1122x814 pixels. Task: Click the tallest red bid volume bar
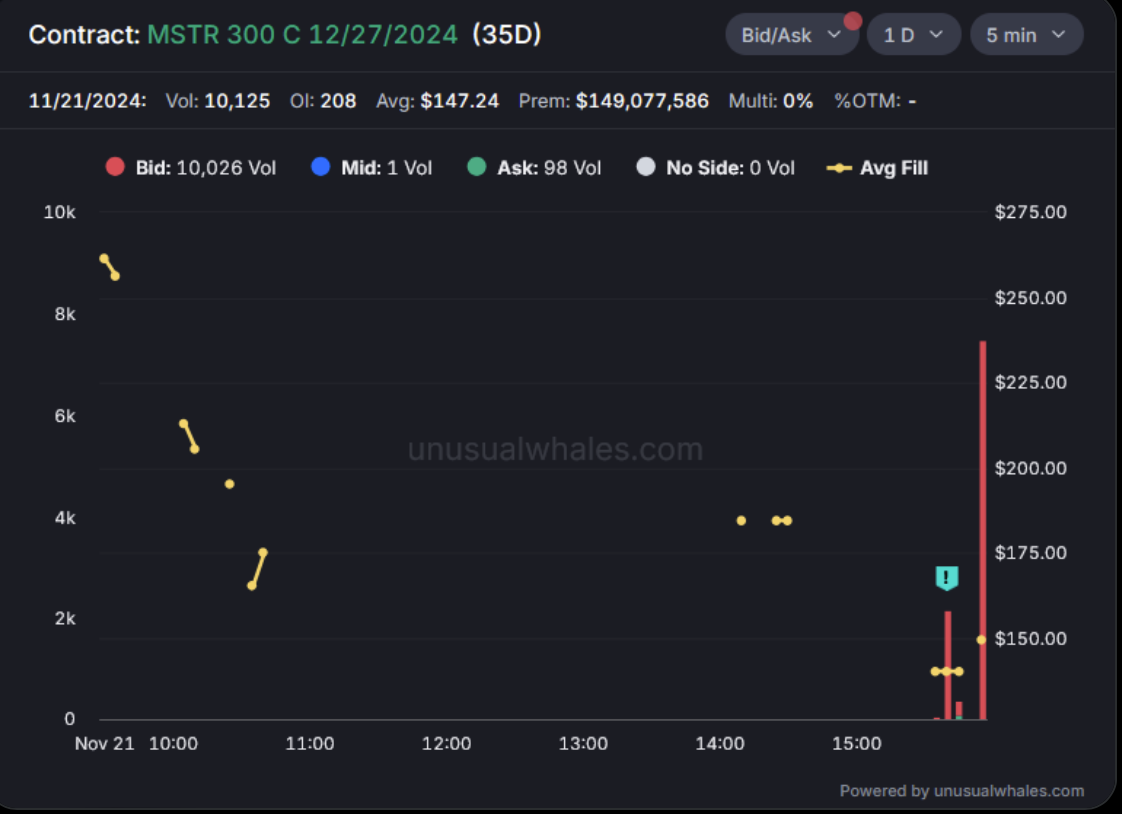pos(983,530)
